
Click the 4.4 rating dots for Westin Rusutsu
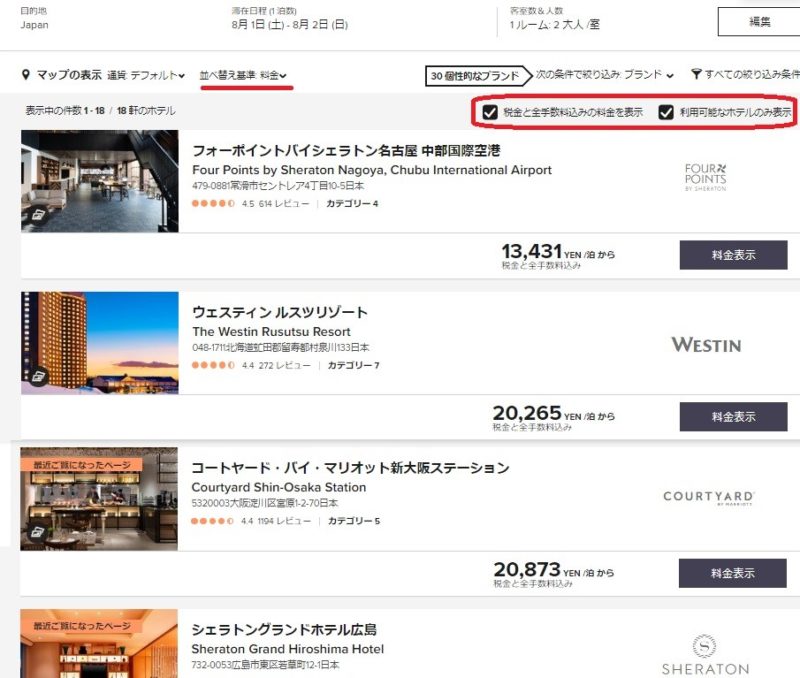[x=213, y=365]
